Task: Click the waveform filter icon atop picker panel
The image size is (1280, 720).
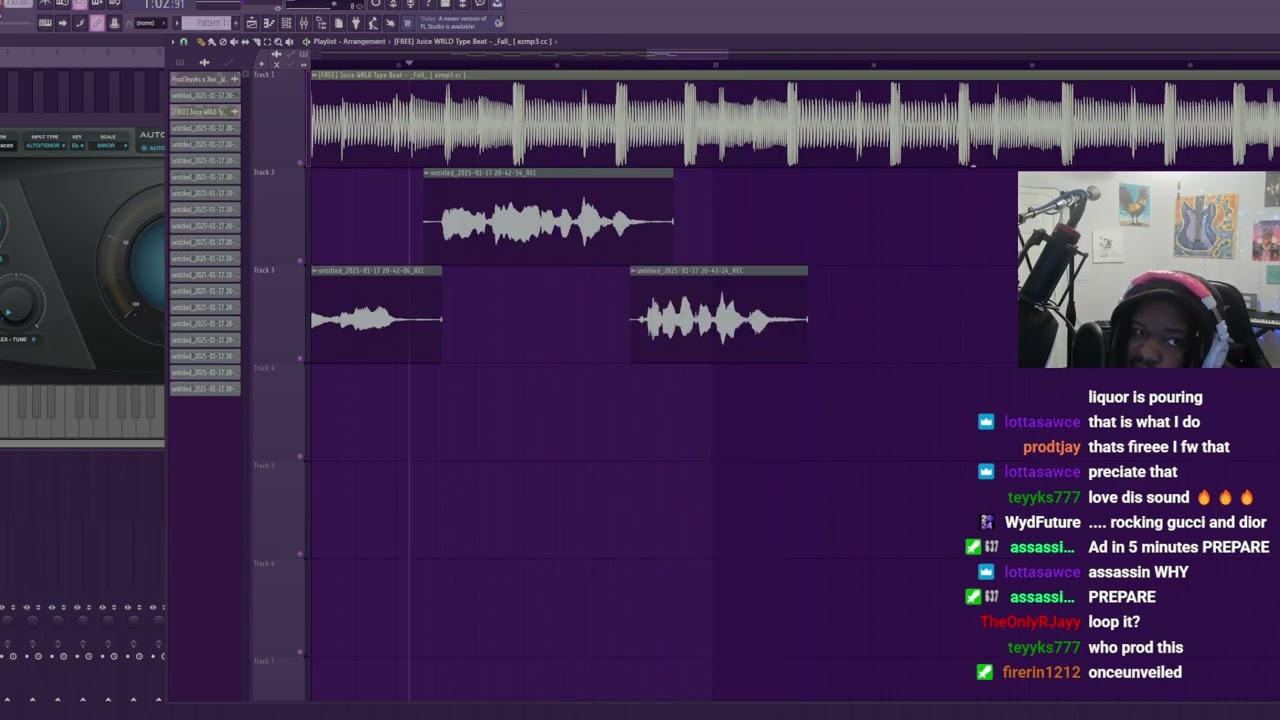Action: tap(204, 62)
